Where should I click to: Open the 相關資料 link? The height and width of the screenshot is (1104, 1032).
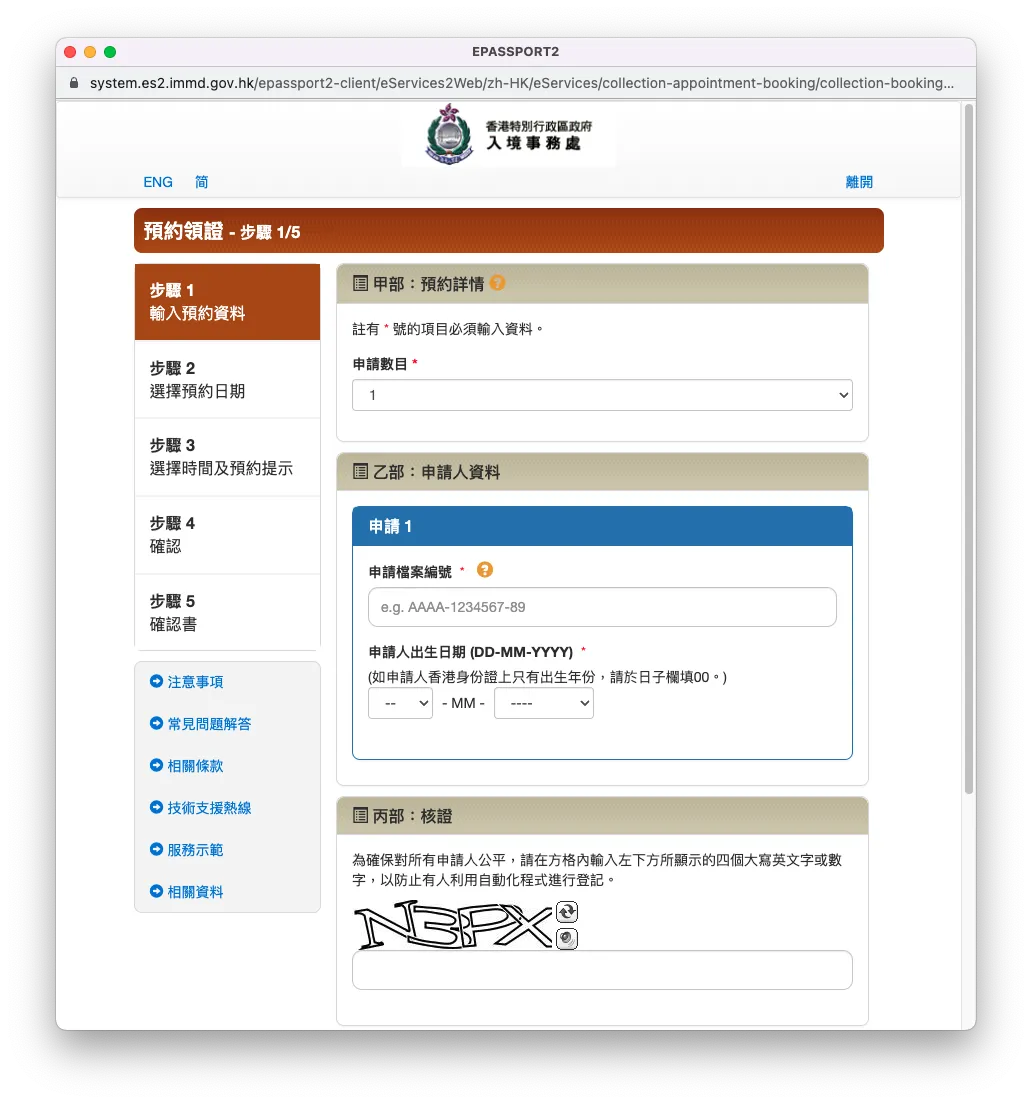tap(195, 892)
